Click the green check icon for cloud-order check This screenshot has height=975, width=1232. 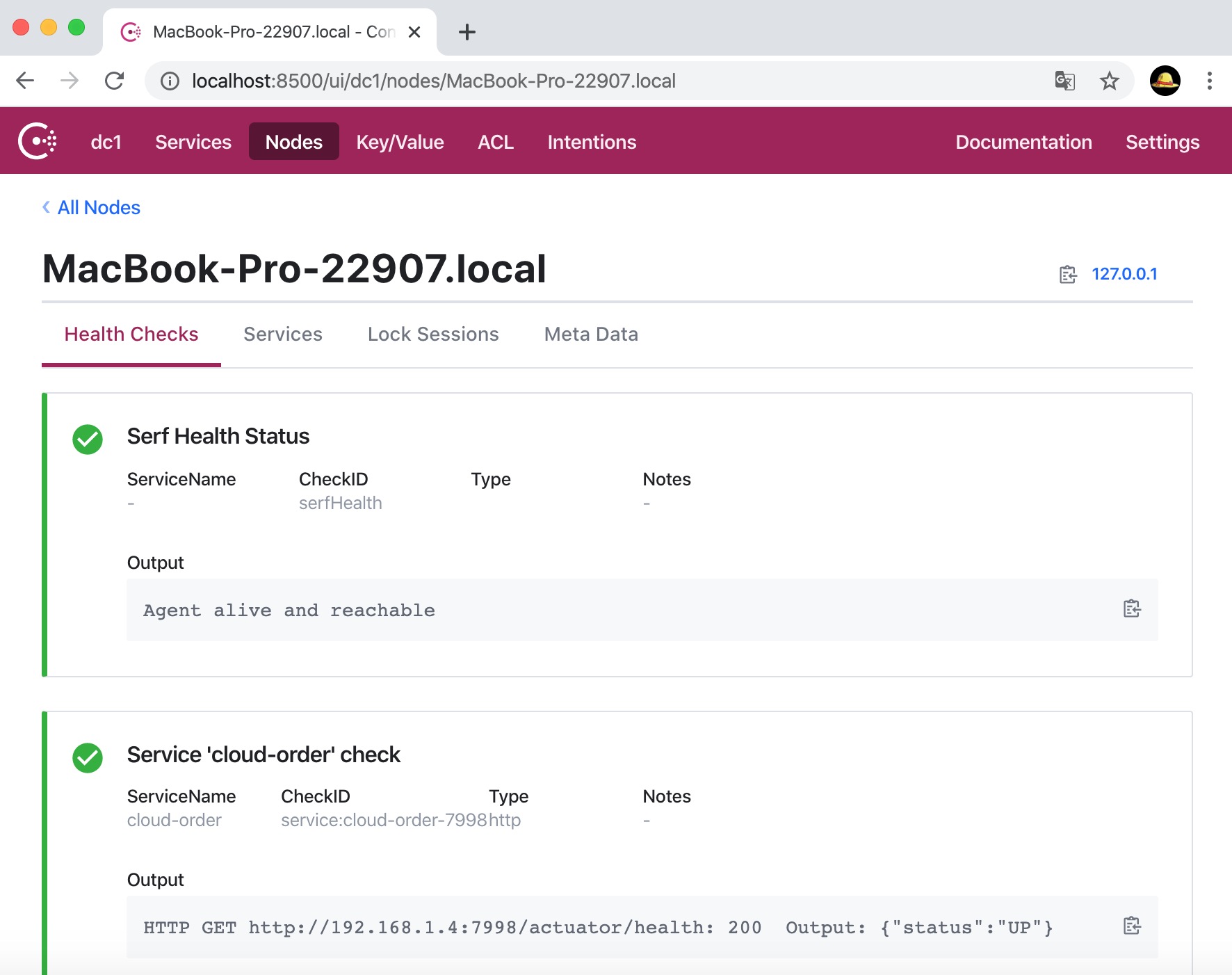[x=88, y=758]
